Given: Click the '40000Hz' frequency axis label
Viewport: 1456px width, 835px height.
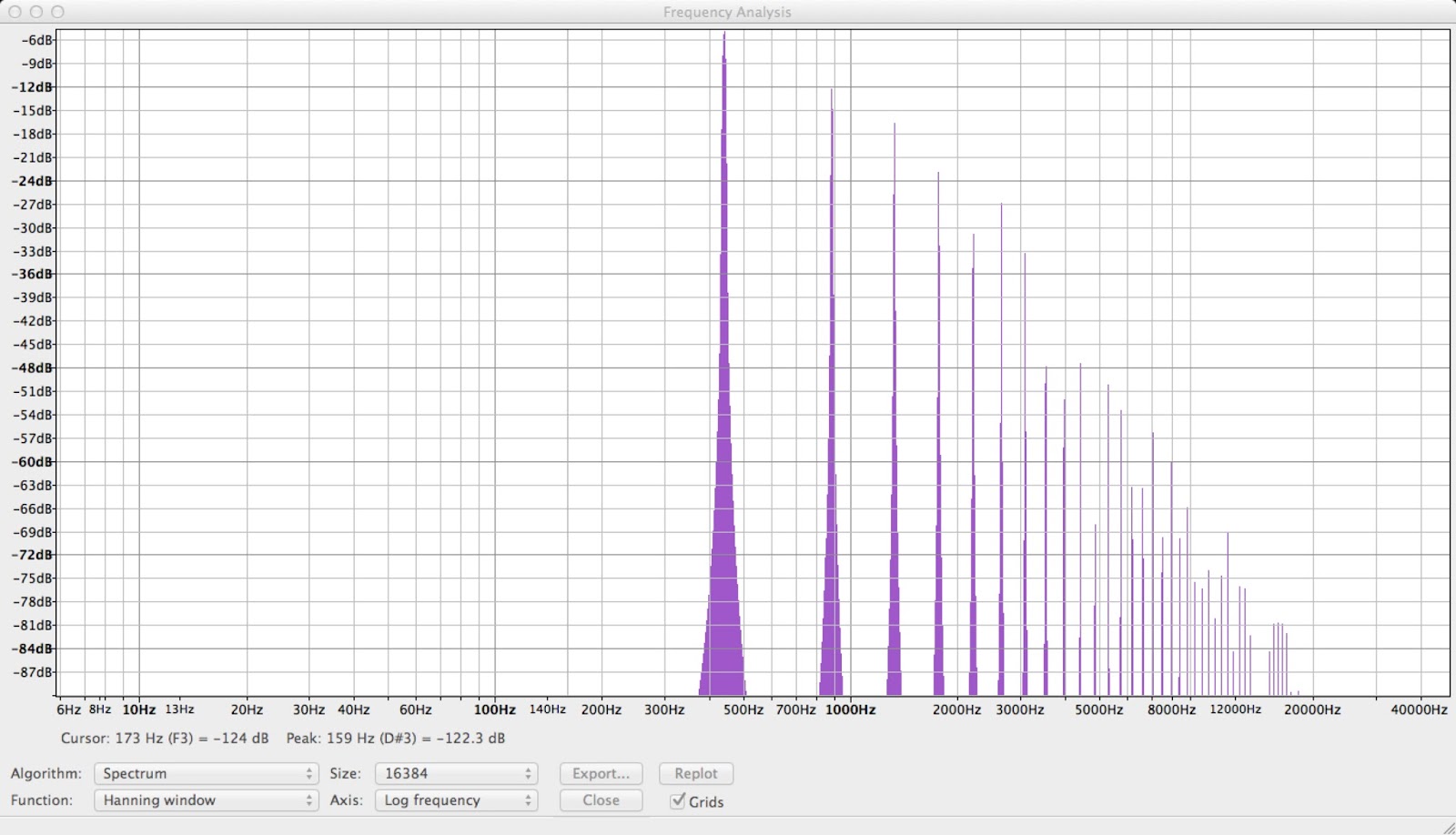Looking at the screenshot, I should click(x=1419, y=709).
